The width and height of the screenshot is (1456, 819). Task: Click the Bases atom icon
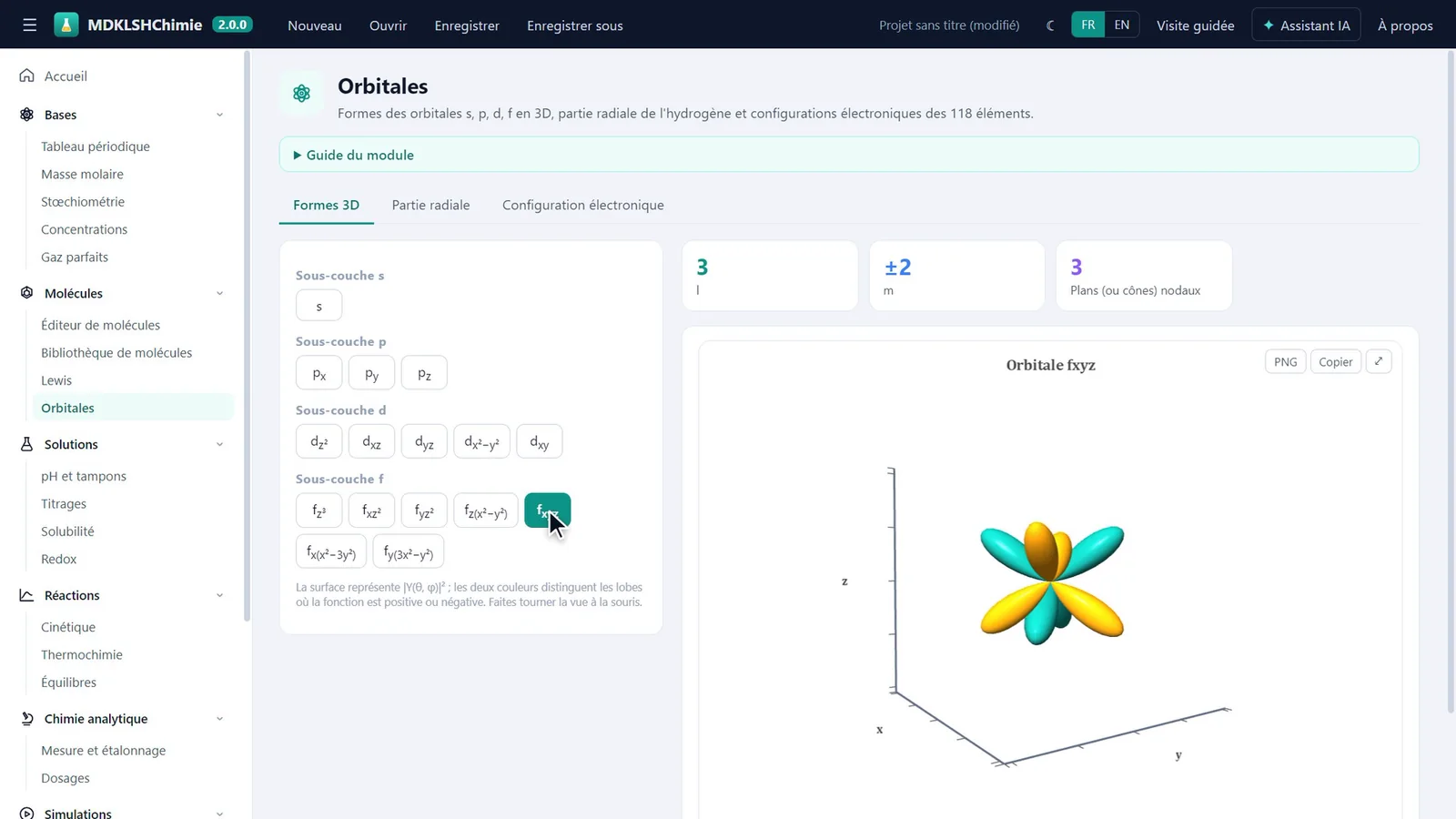[x=27, y=115]
